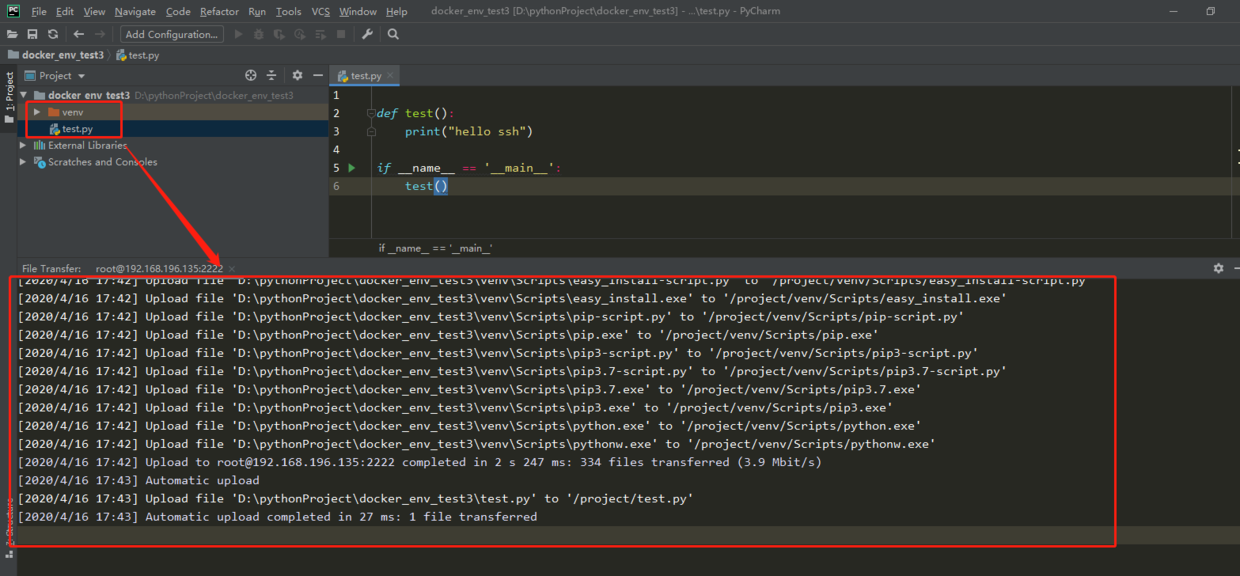Screen dimensions: 1240x576
Task: Open the VCS menu
Action: click(x=320, y=12)
